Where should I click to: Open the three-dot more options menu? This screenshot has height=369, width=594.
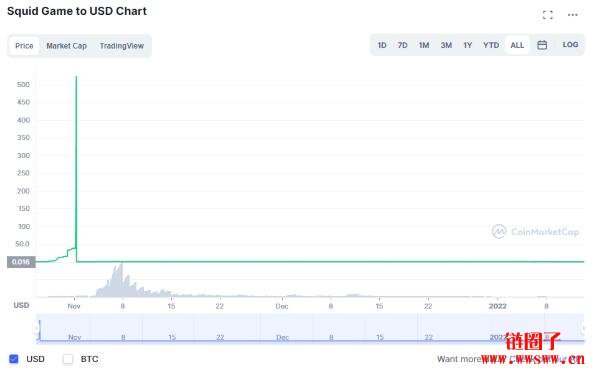572,15
